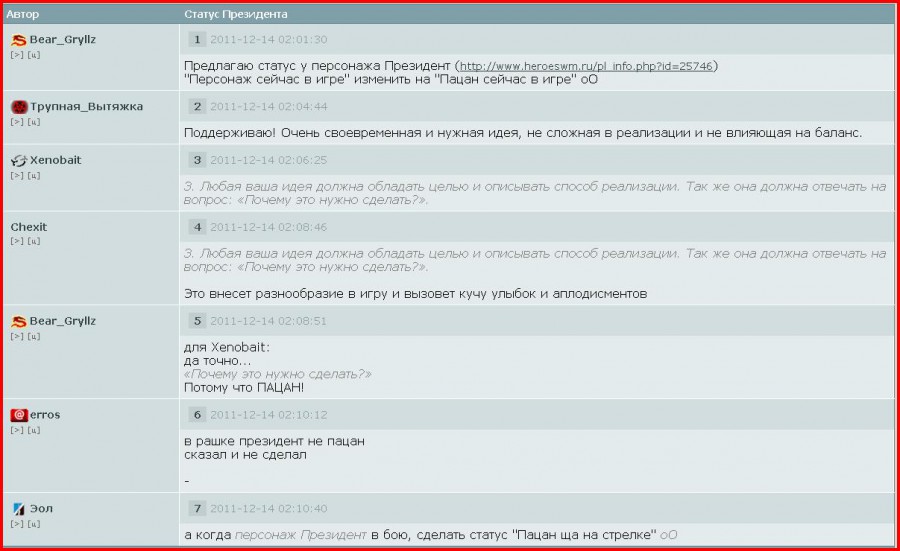Image resolution: width=900 pixels, height=551 pixels.
Task: Click post number 3 badge
Action: [x=197, y=160]
